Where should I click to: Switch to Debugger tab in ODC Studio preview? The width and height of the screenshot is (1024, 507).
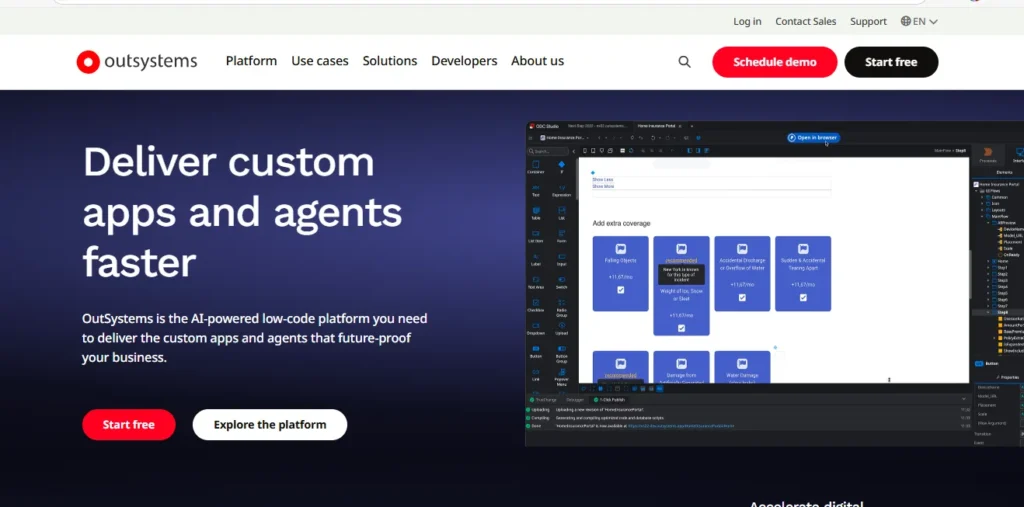coord(575,399)
